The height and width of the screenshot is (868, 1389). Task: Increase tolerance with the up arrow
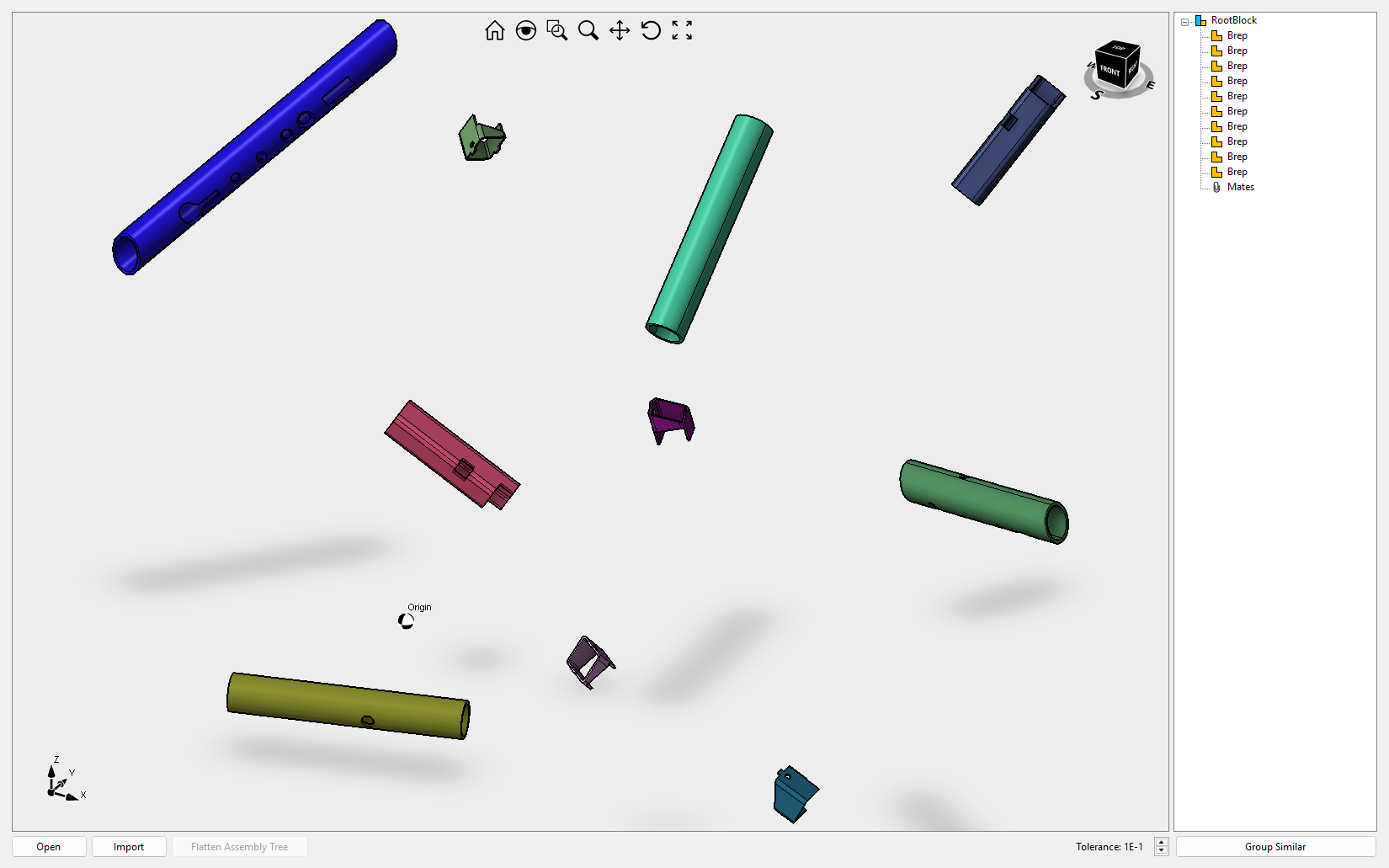pyautogui.click(x=1162, y=842)
